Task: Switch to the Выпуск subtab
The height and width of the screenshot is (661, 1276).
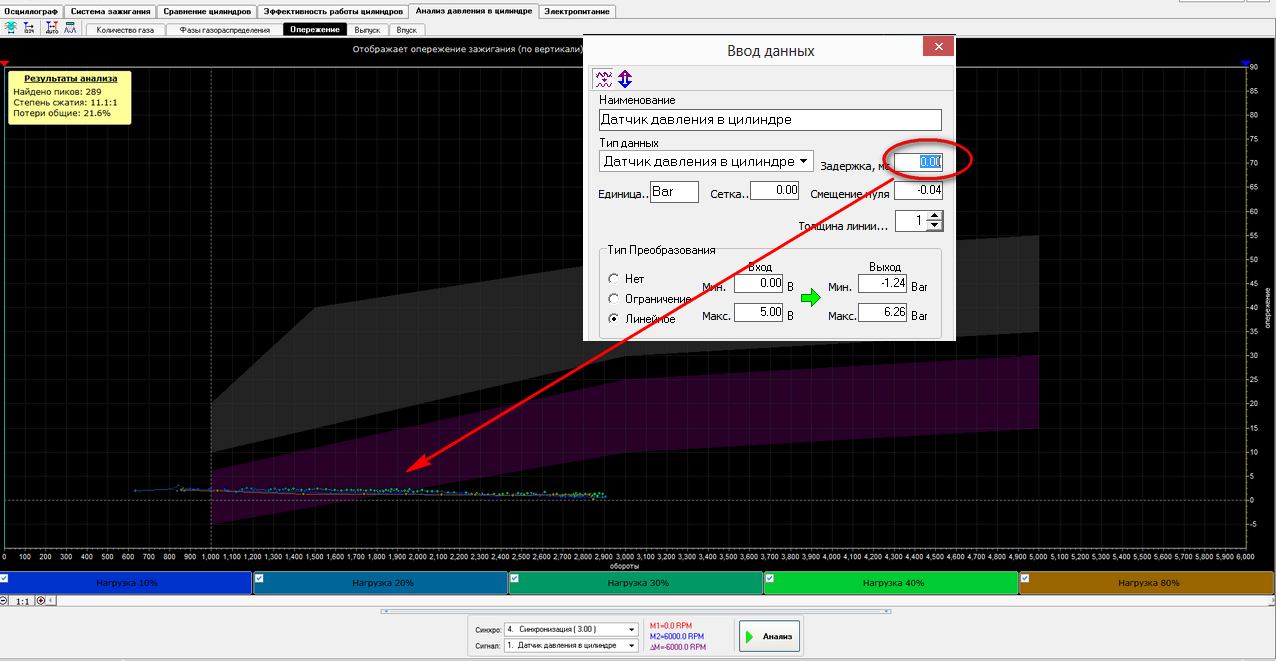Action: click(x=367, y=30)
